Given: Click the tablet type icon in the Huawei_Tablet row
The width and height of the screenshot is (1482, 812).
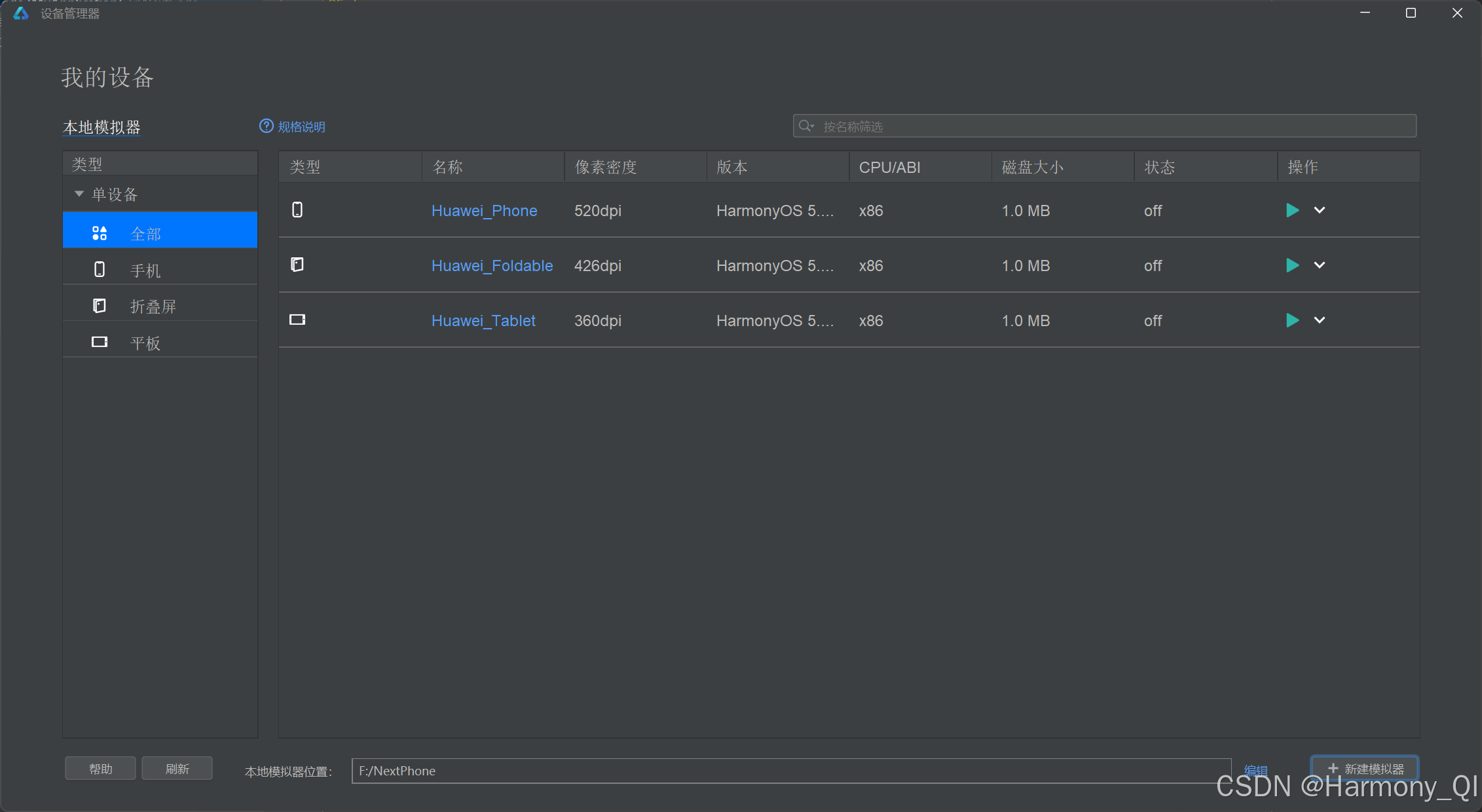Looking at the screenshot, I should (297, 320).
